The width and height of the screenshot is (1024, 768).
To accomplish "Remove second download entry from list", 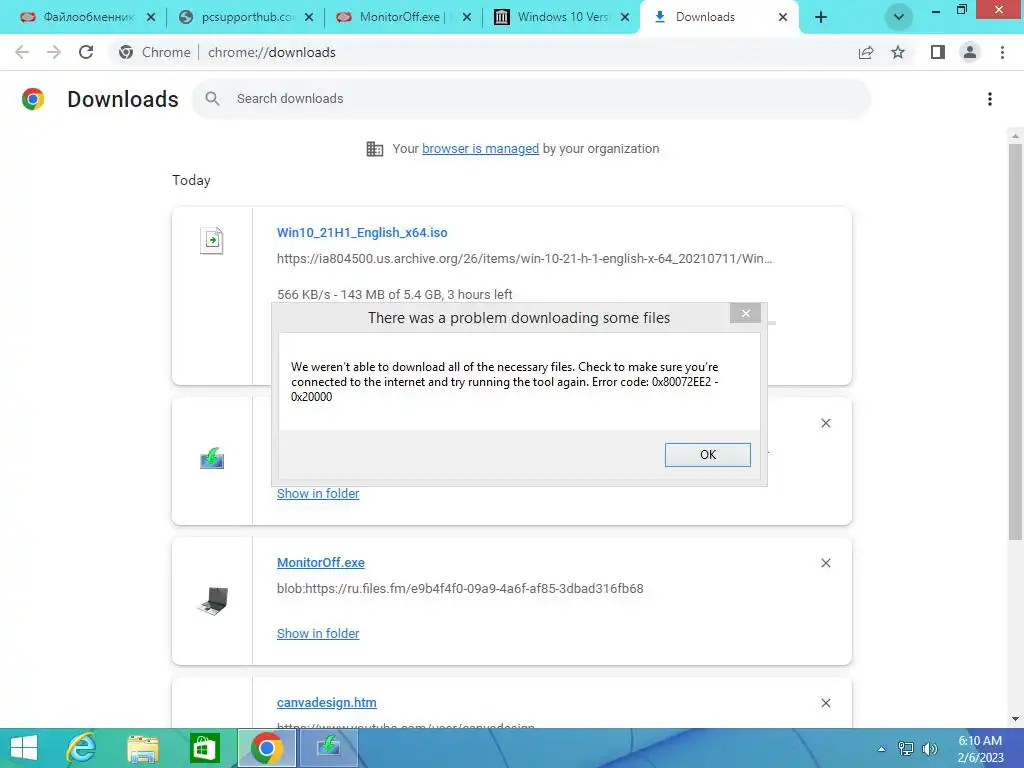I will point(825,423).
